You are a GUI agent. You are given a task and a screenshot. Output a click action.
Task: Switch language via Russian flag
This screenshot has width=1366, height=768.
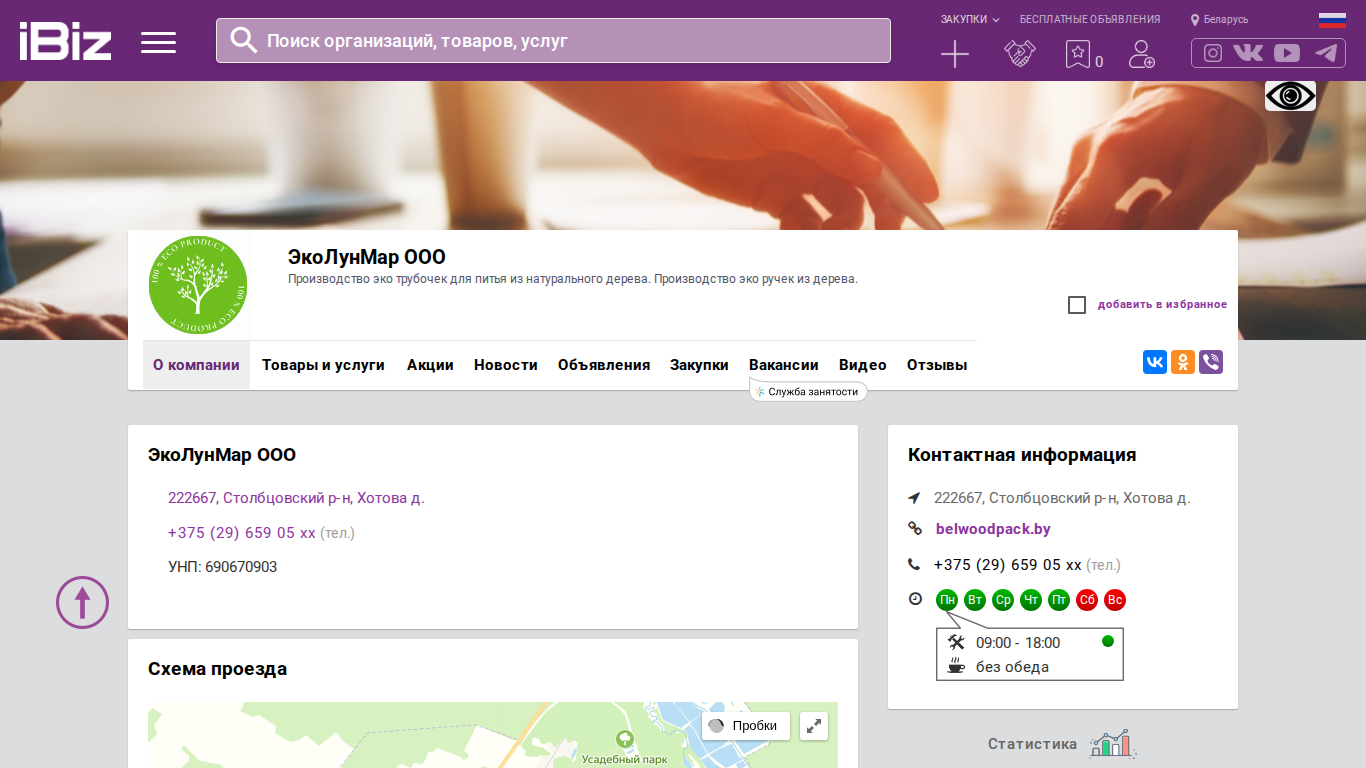(1332, 19)
